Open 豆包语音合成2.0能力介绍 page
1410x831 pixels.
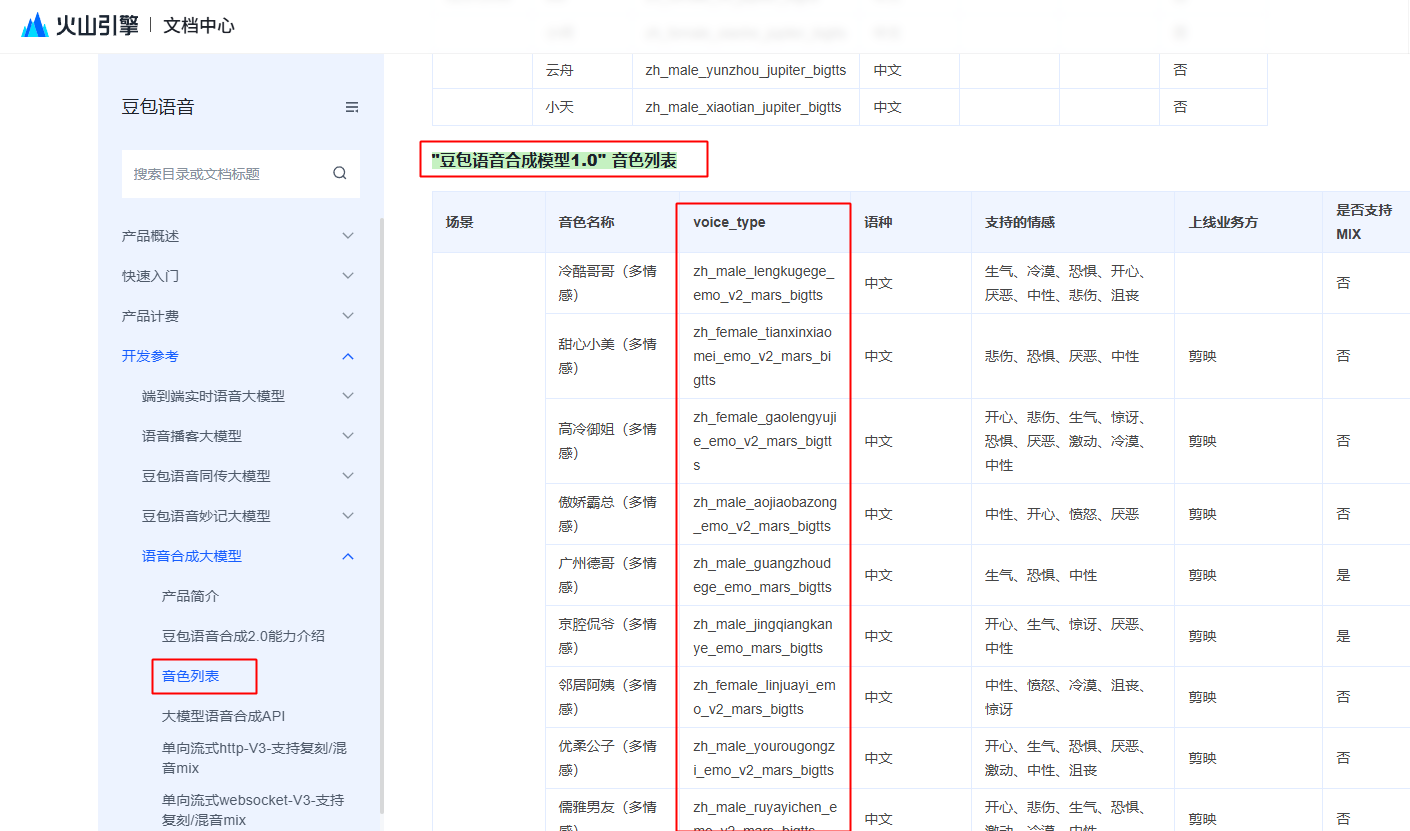243,636
